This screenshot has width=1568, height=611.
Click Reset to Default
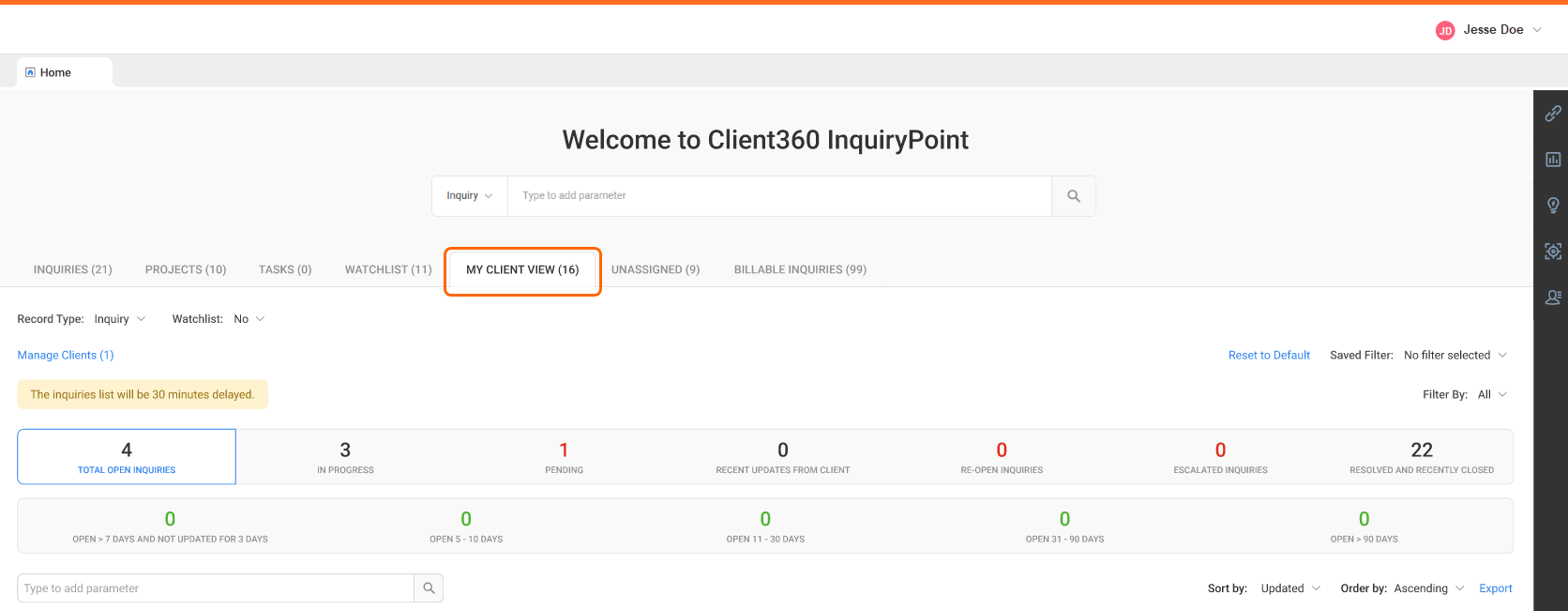click(x=1269, y=355)
